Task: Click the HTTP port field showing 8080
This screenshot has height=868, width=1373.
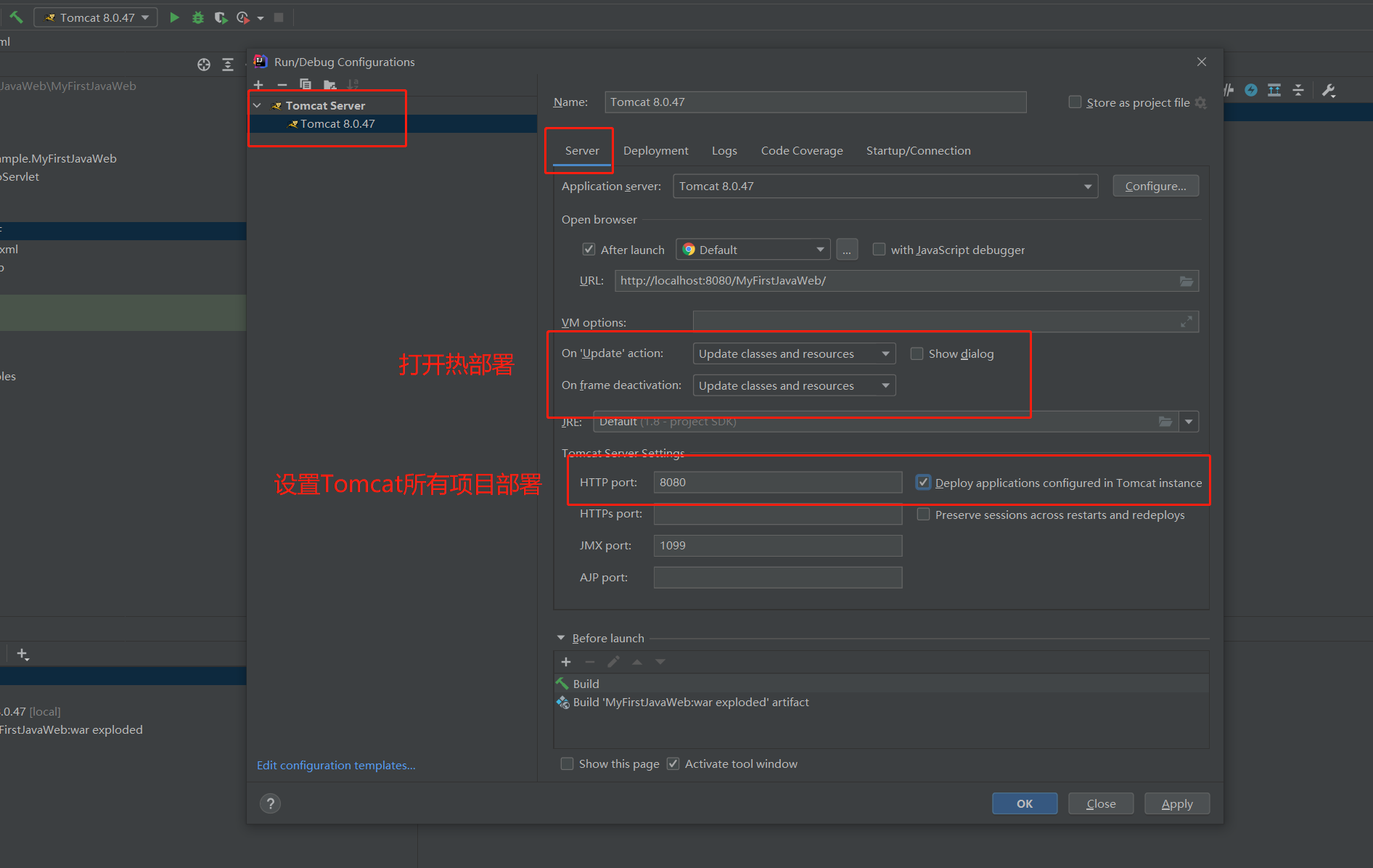Action: 778,483
